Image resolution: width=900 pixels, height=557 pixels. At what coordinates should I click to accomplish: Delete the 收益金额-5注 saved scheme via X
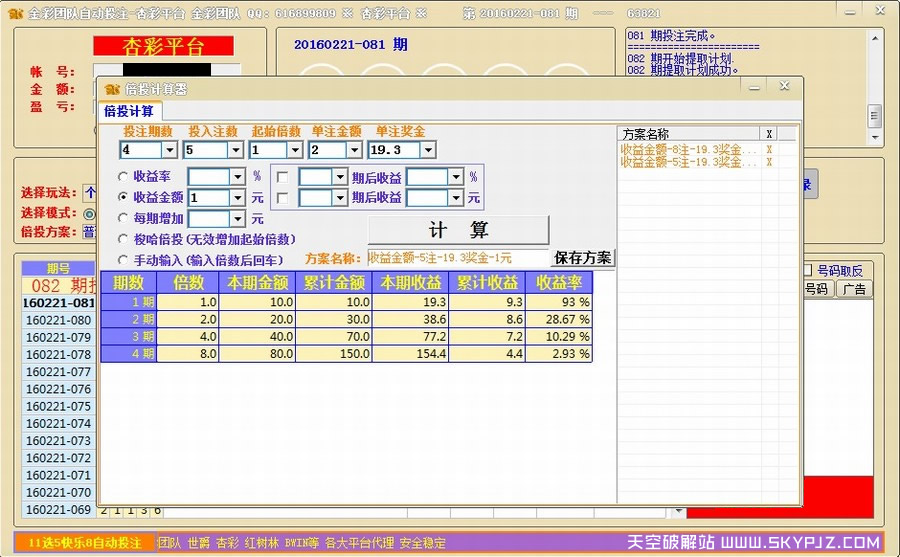click(x=769, y=162)
